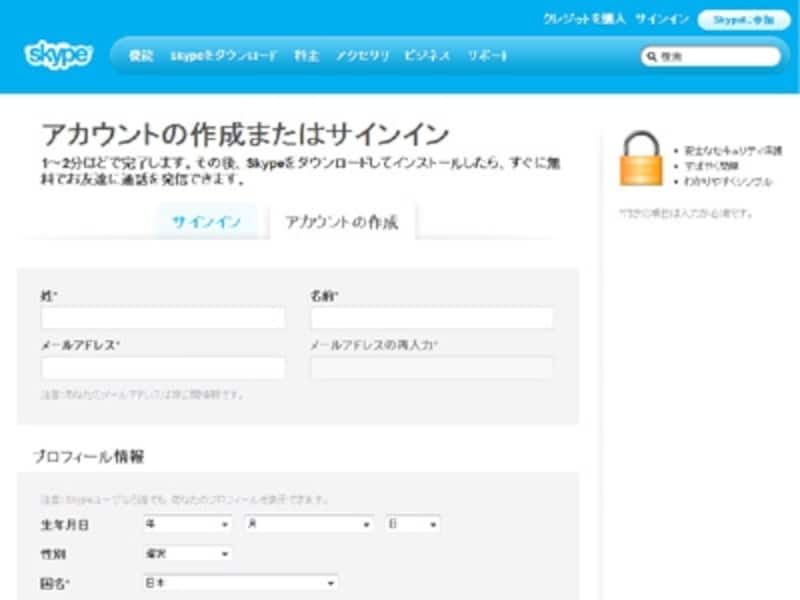Focus the header search box
The width and height of the screenshot is (800, 600).
[x=711, y=56]
